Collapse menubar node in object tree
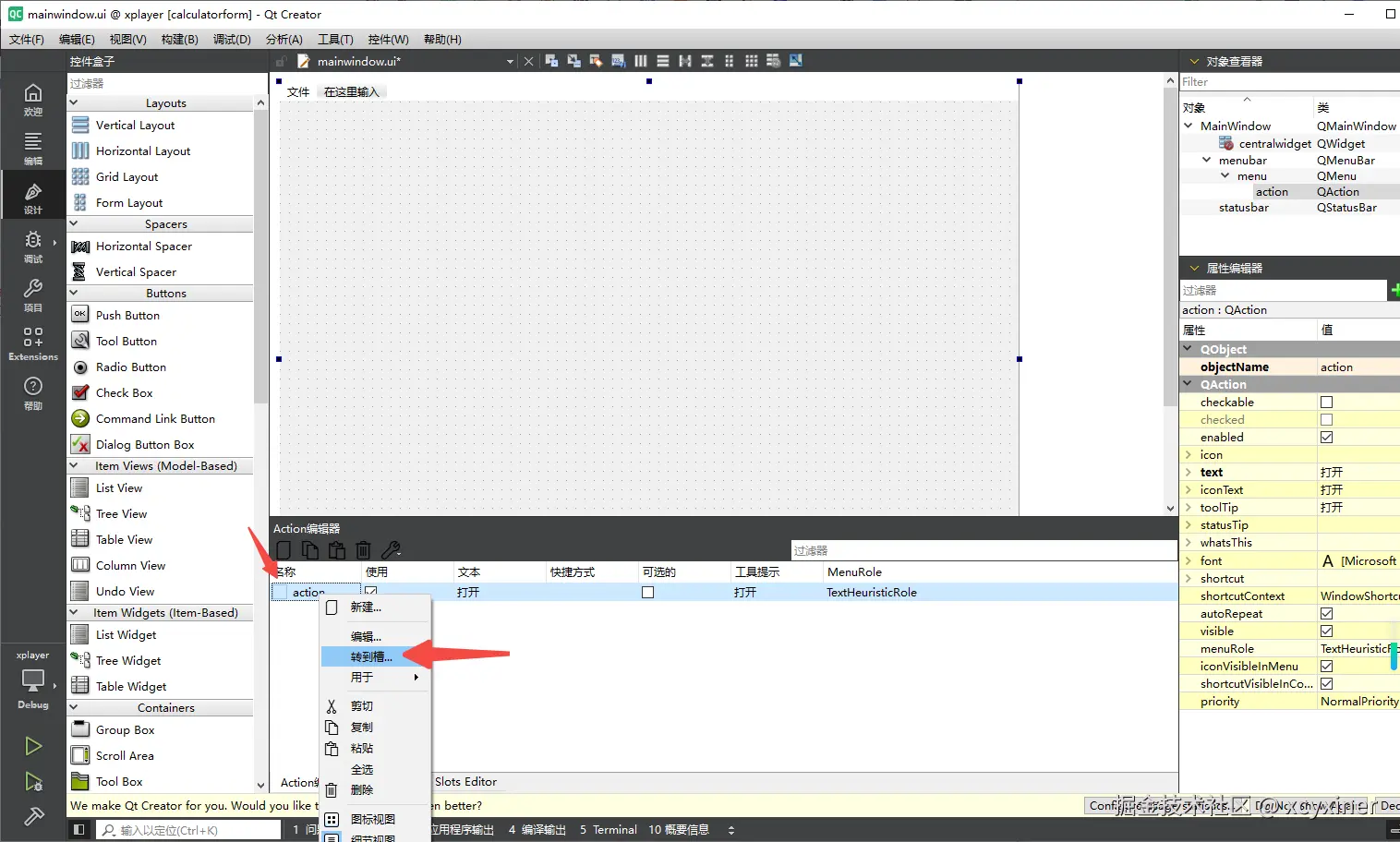This screenshot has width=1400, height=842. [x=1206, y=161]
